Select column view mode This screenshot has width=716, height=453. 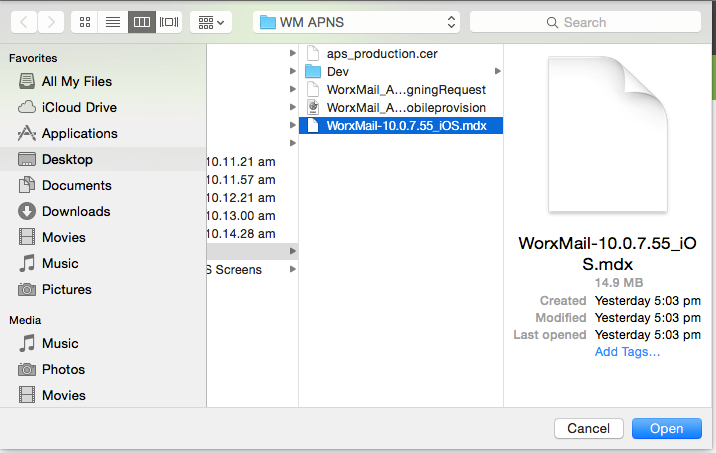click(141, 21)
